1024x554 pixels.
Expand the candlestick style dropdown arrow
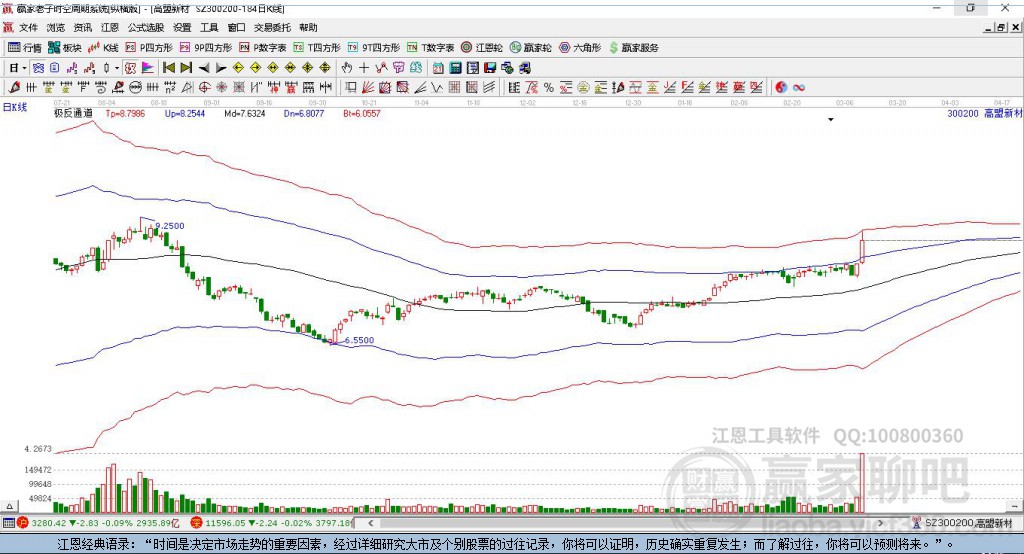point(117,68)
